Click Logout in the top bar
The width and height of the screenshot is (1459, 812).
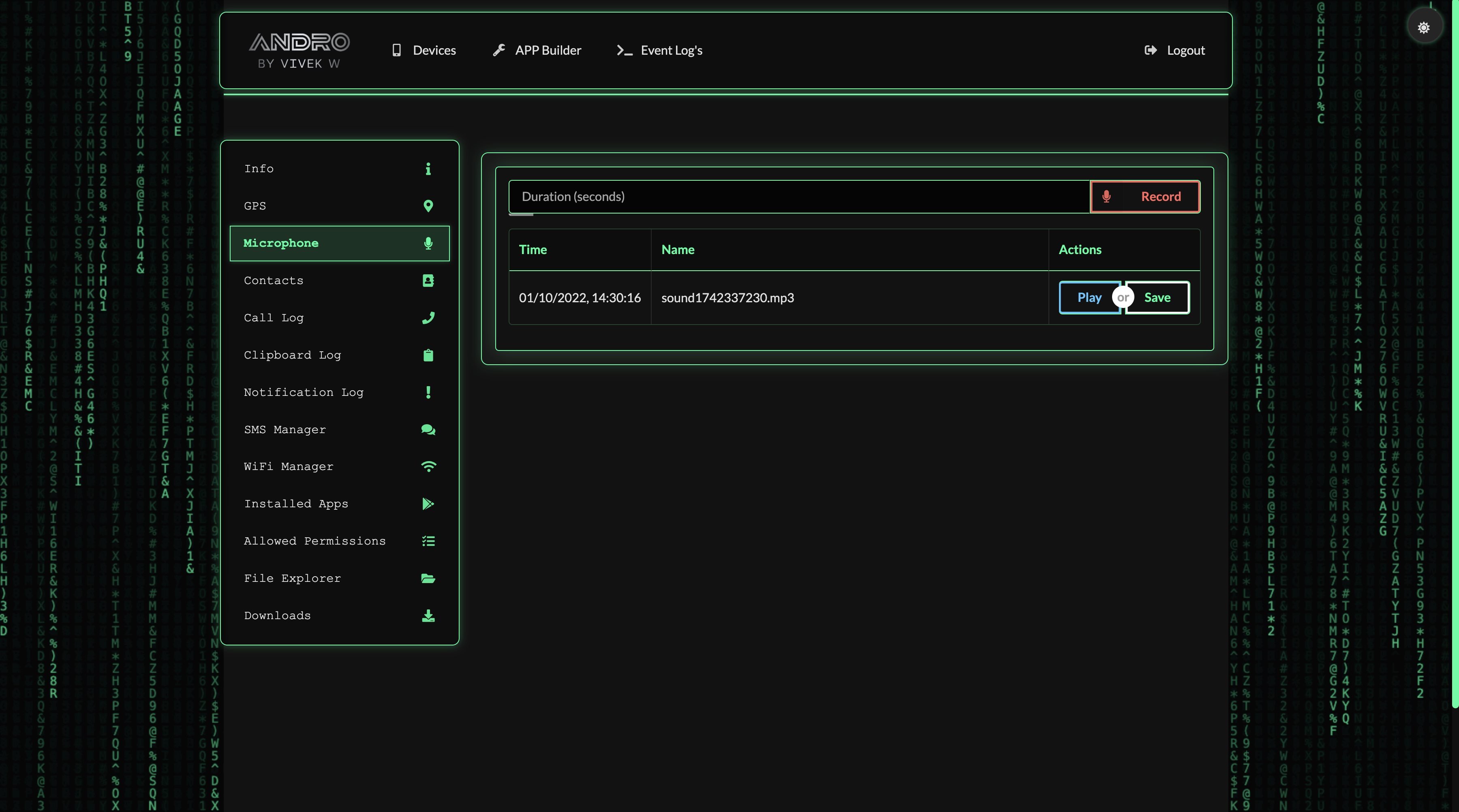(1174, 50)
